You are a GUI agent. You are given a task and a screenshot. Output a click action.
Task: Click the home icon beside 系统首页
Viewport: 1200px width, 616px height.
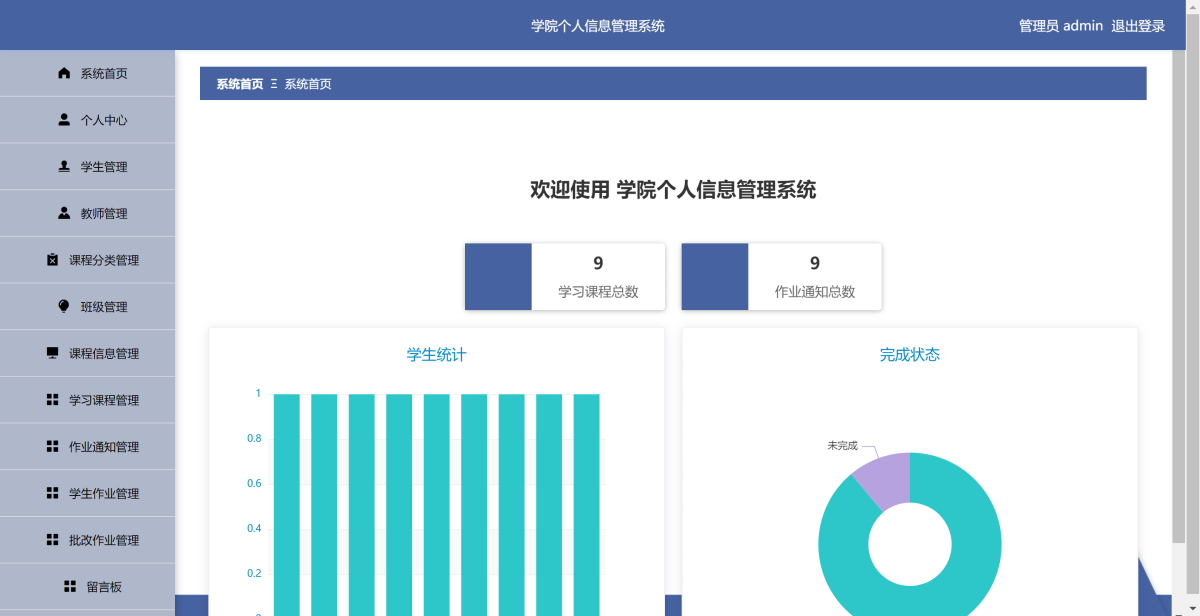point(64,73)
